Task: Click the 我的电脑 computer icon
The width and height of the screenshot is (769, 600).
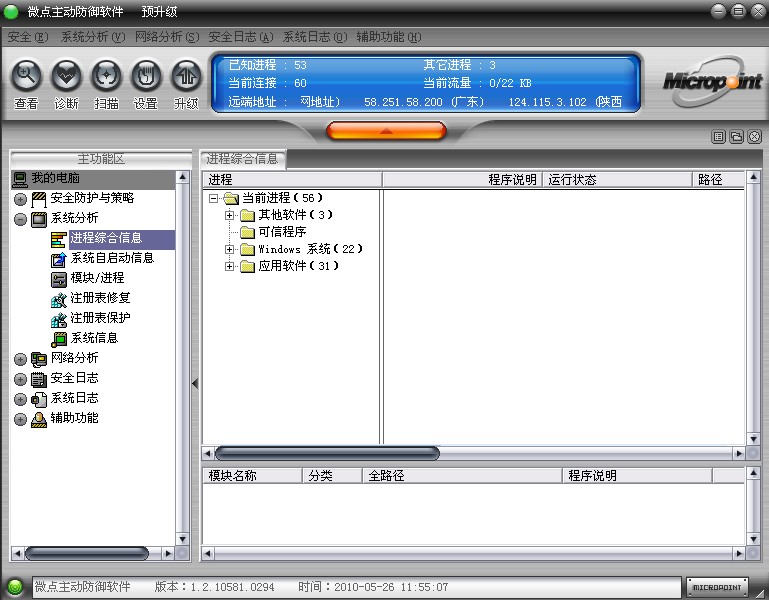Action: 20,179
